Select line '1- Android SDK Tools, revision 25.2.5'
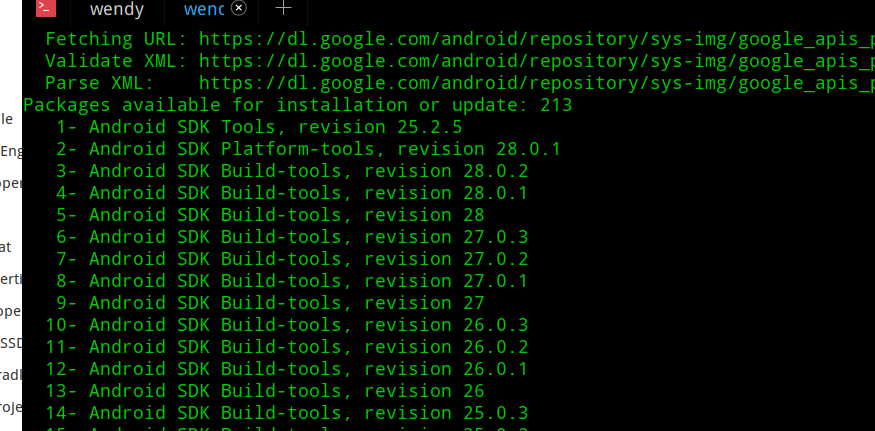Viewport: 875px width, 431px height. (x=259, y=127)
